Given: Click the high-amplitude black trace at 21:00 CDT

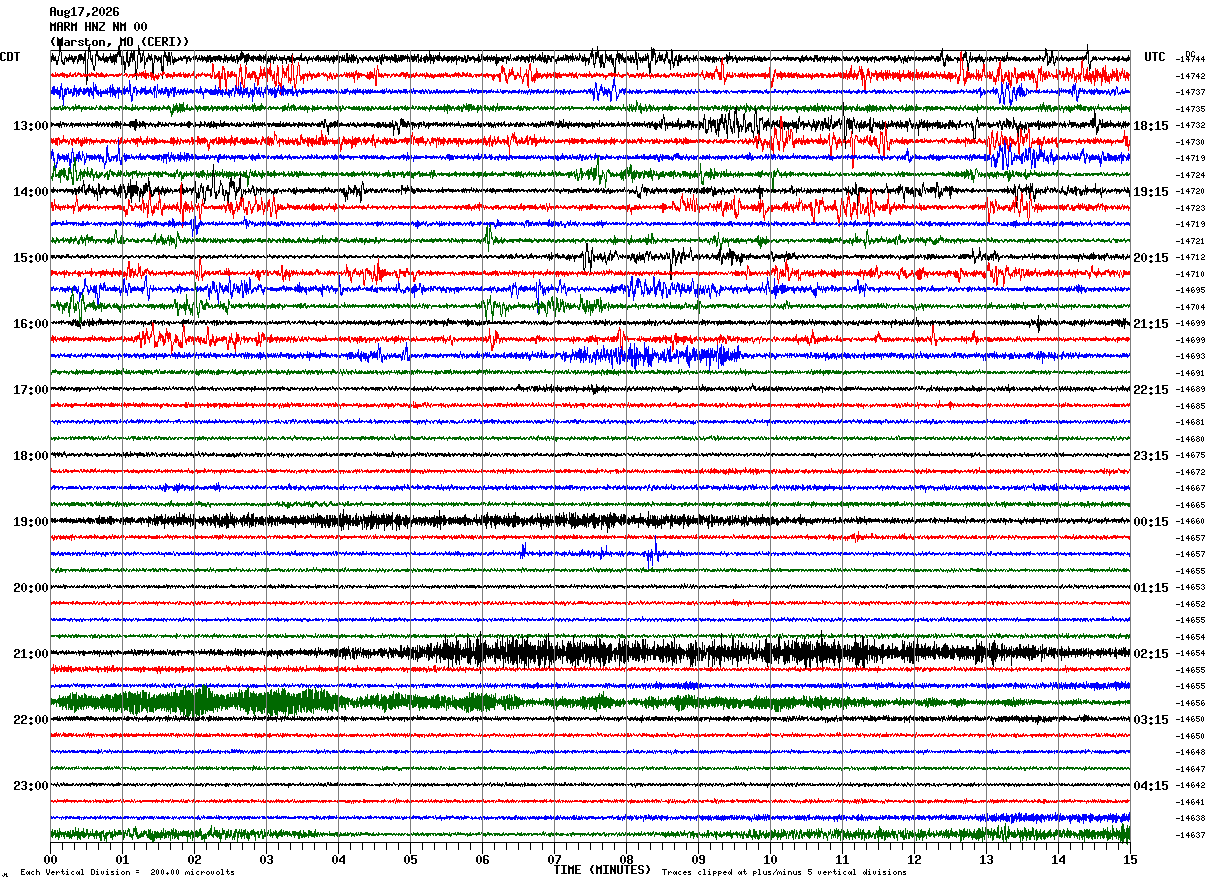Looking at the screenshot, I should point(590,653).
